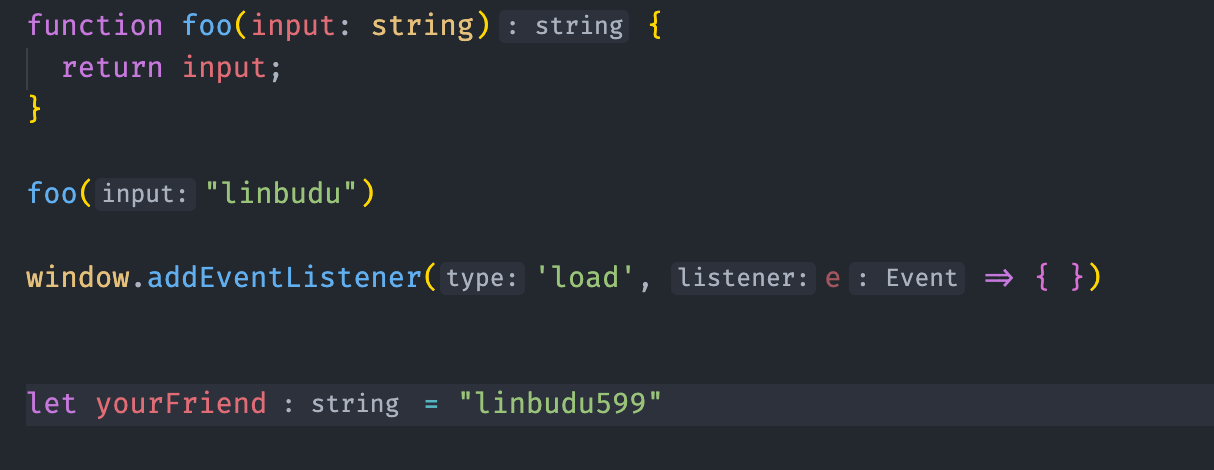Click the addEventListener method name

[x=284, y=278]
